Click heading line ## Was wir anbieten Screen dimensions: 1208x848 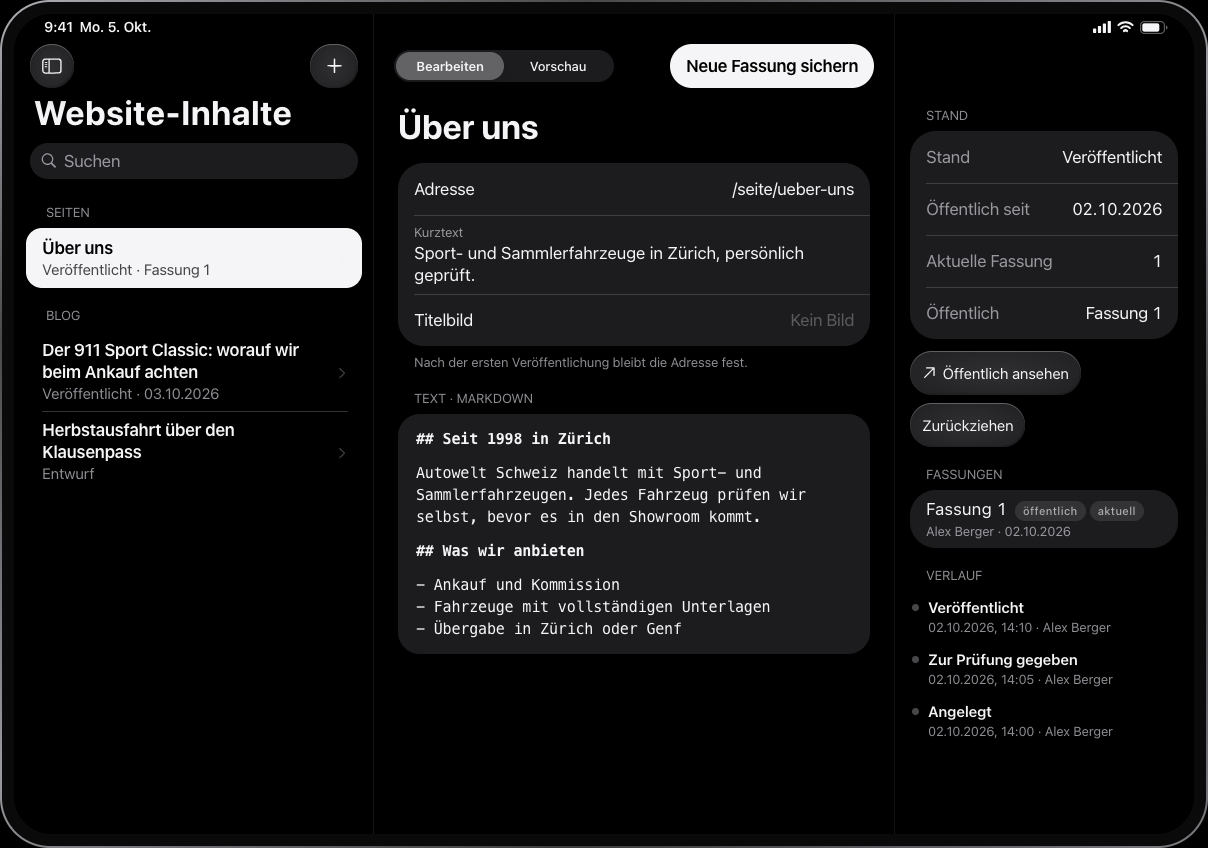tap(500, 550)
